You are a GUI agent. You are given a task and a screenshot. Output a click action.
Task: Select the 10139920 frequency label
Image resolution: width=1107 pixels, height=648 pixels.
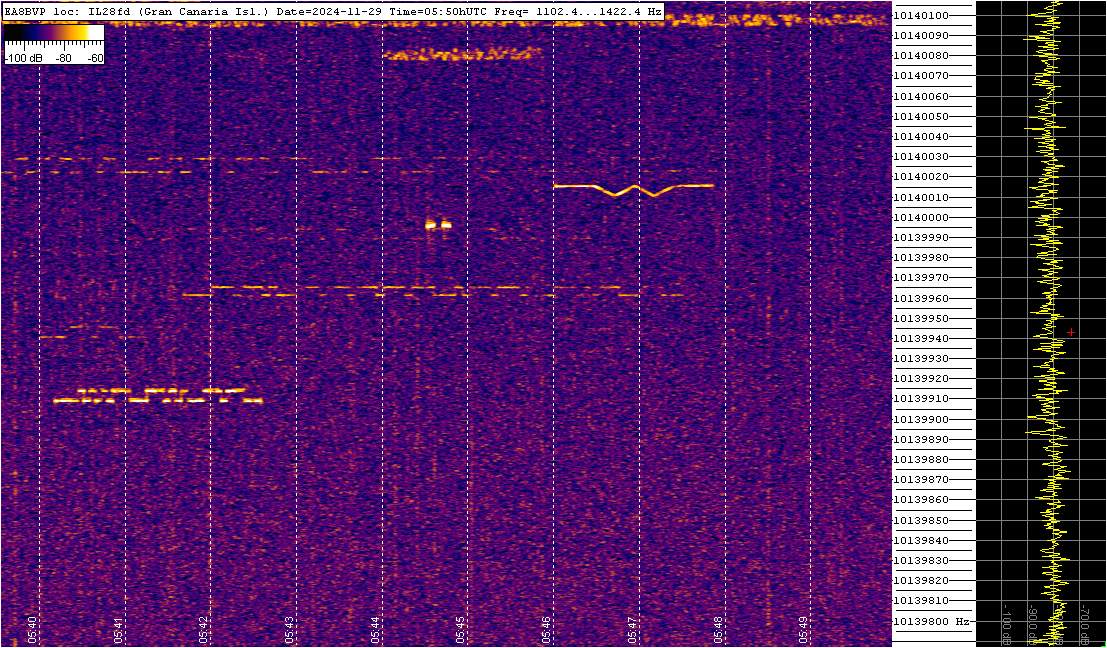tap(920, 379)
